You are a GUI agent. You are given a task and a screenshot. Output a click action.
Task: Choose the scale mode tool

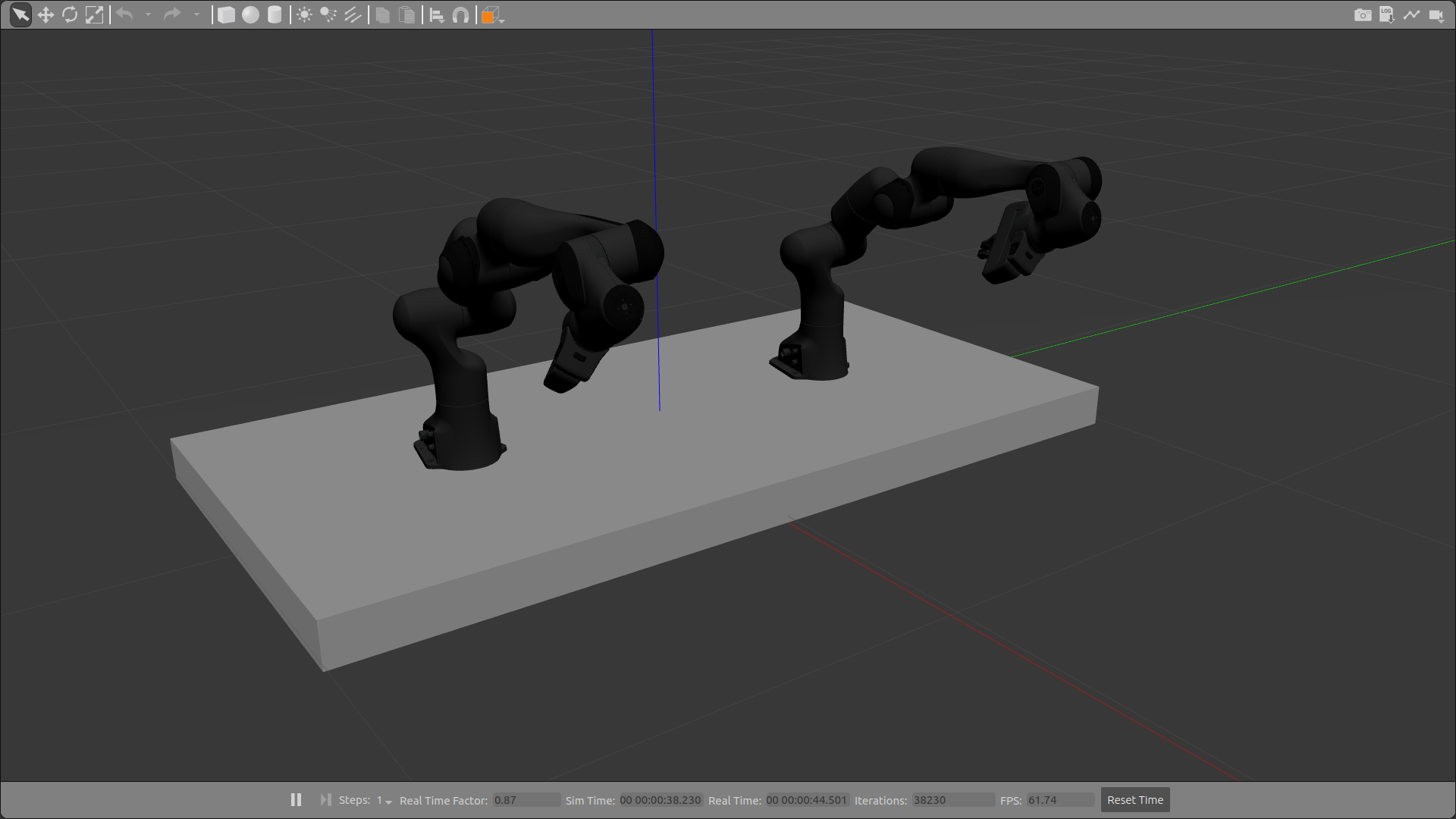[94, 14]
